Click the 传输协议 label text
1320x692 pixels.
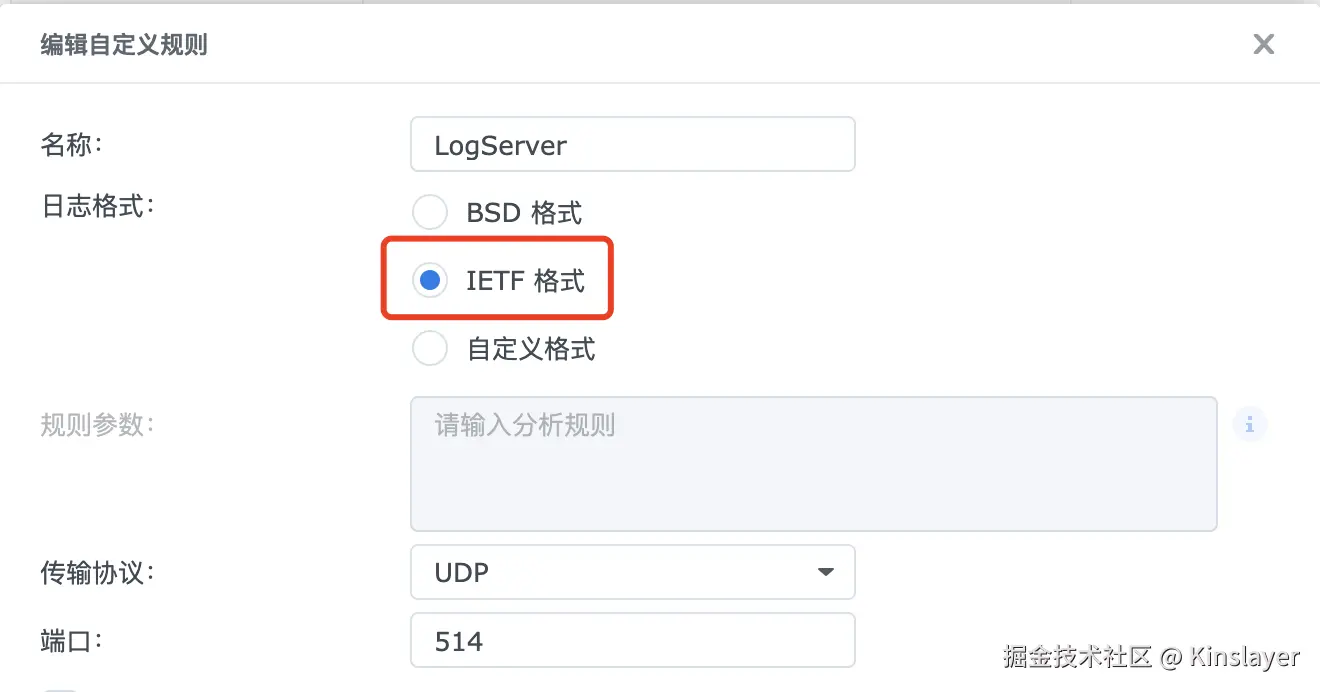point(97,572)
